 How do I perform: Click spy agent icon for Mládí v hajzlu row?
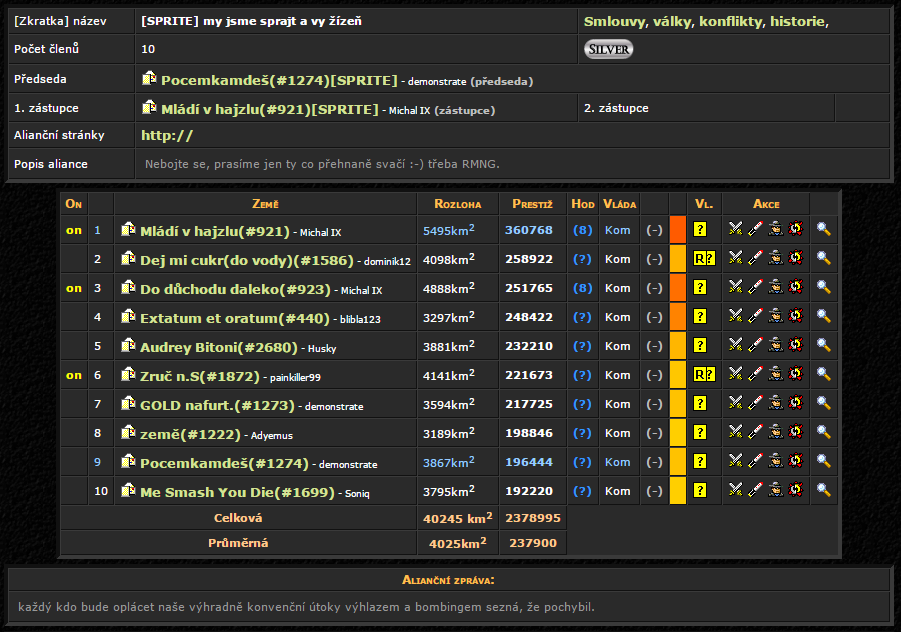[776, 229]
